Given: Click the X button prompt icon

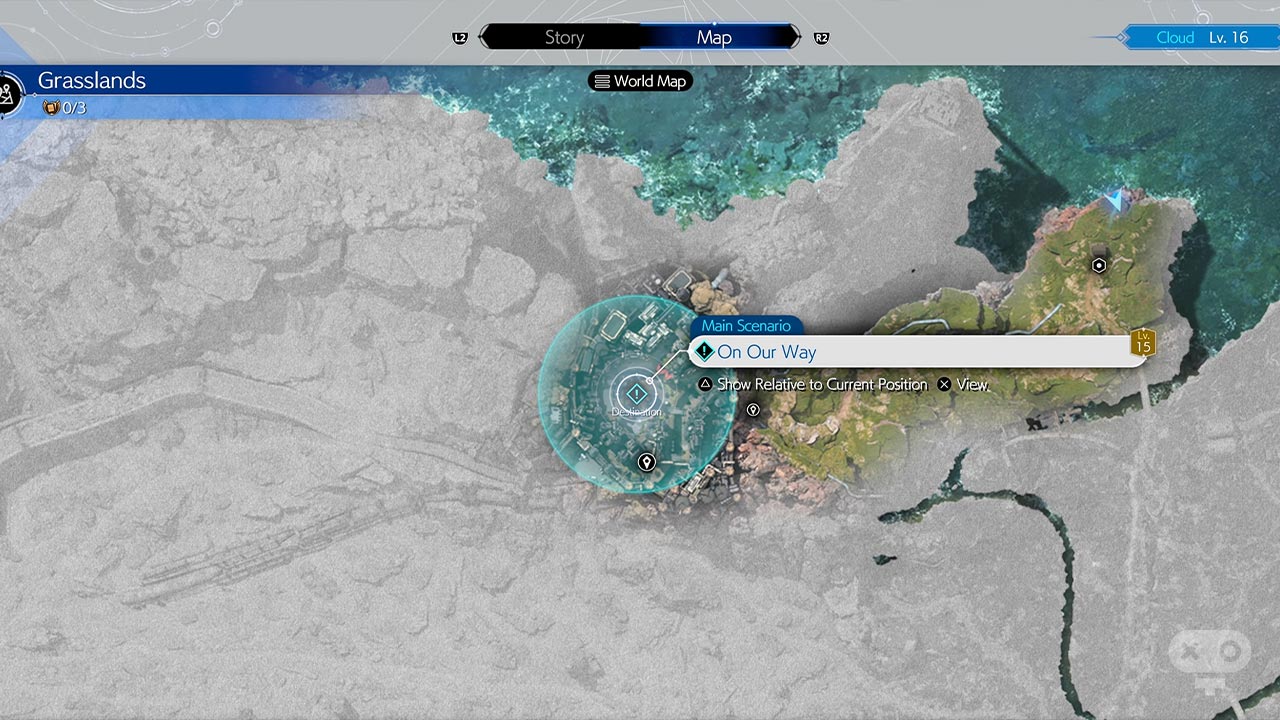Looking at the screenshot, I should [x=944, y=385].
